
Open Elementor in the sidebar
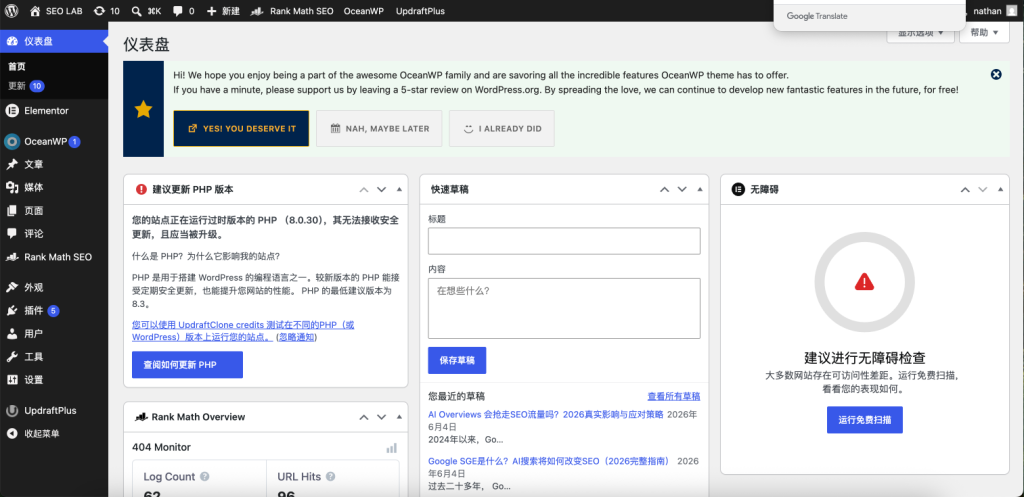(54, 110)
